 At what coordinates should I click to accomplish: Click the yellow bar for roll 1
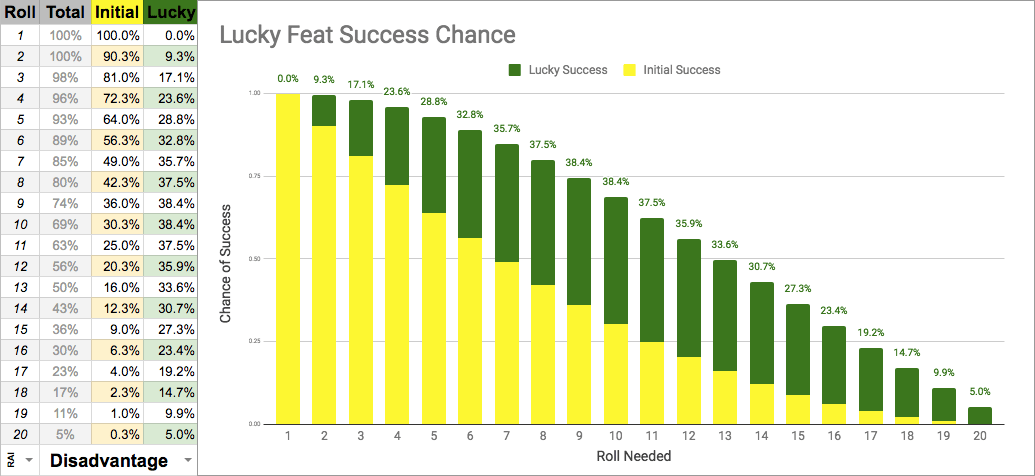[288, 258]
